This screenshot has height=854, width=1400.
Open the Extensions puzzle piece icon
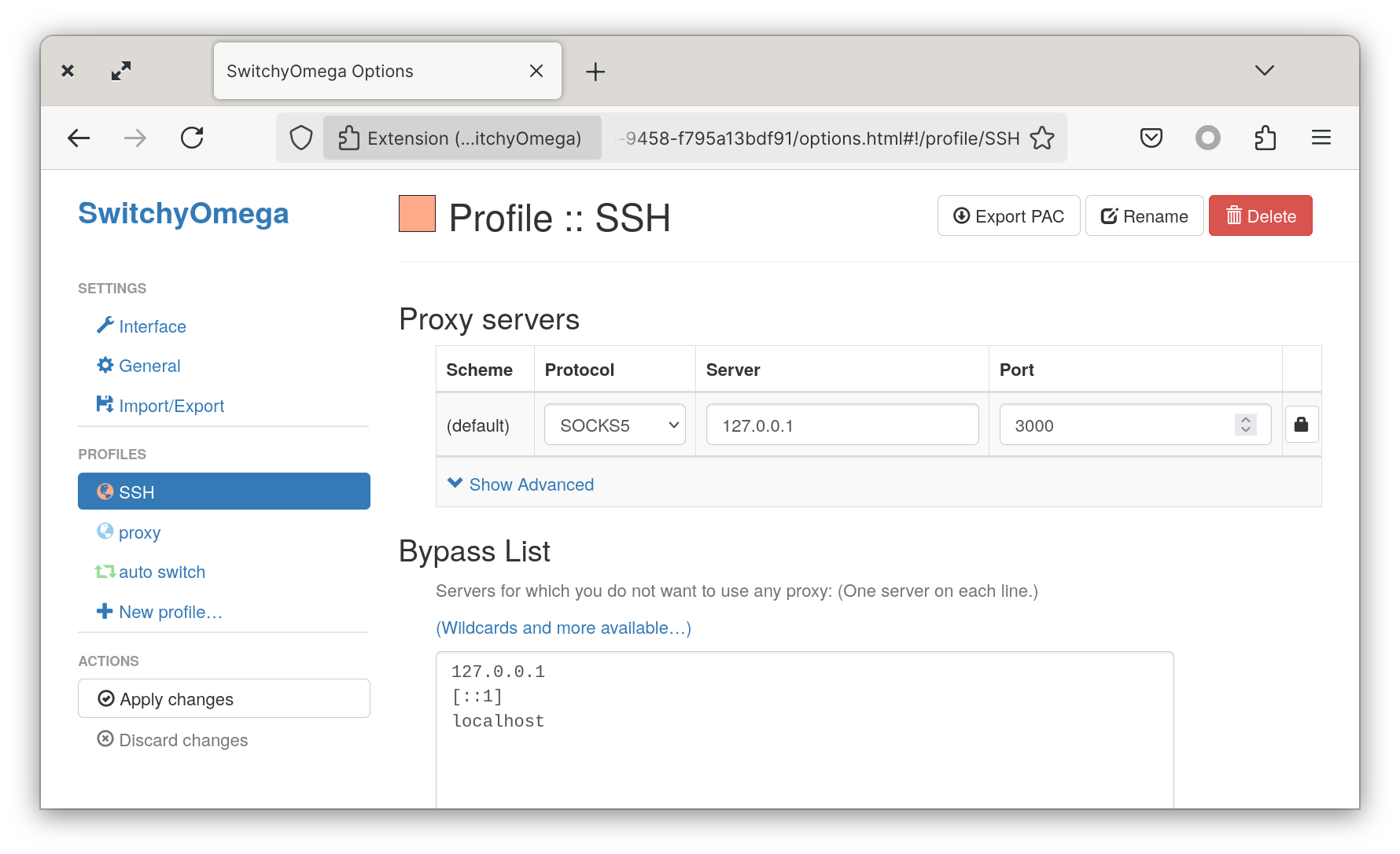pos(1265,138)
